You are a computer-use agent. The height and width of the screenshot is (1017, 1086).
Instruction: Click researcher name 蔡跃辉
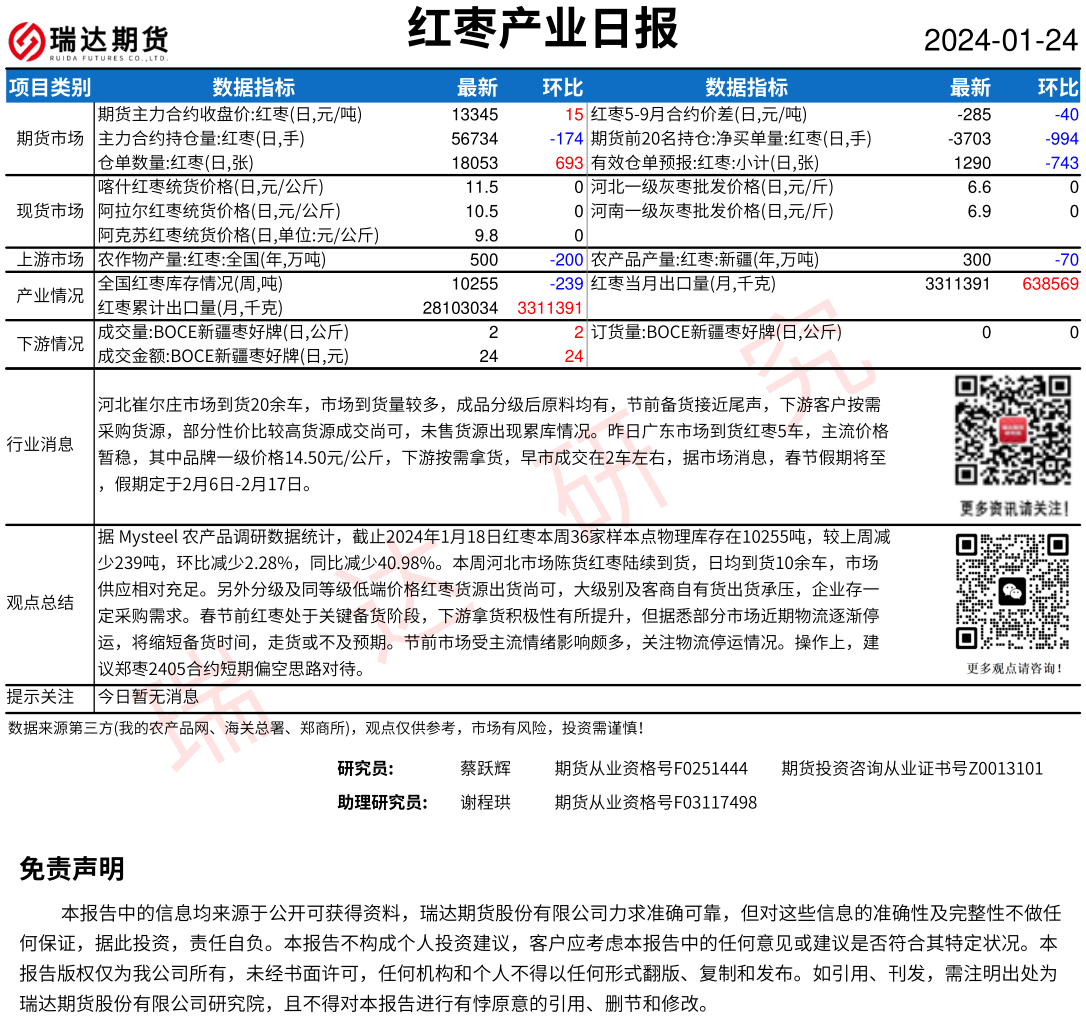(485, 769)
